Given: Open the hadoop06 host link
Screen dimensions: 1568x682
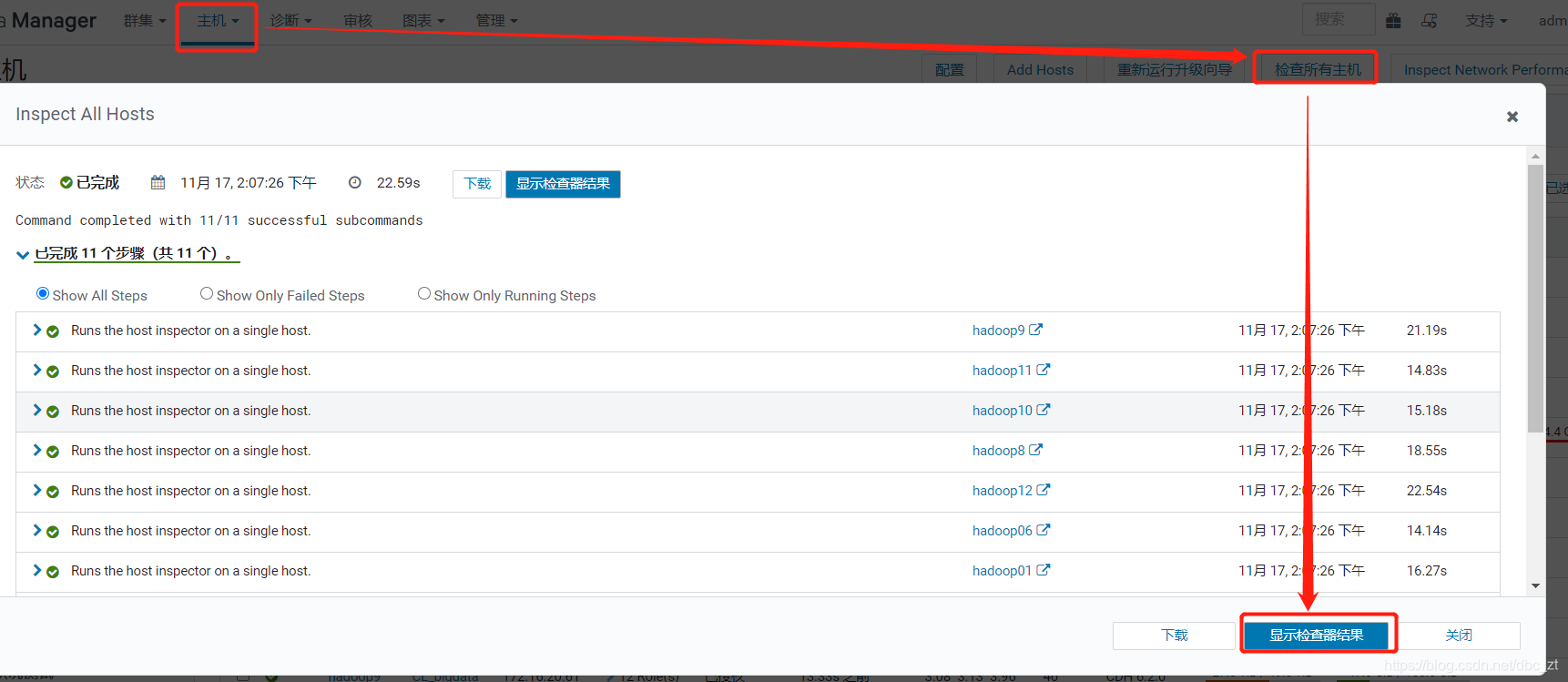Looking at the screenshot, I should [1002, 531].
